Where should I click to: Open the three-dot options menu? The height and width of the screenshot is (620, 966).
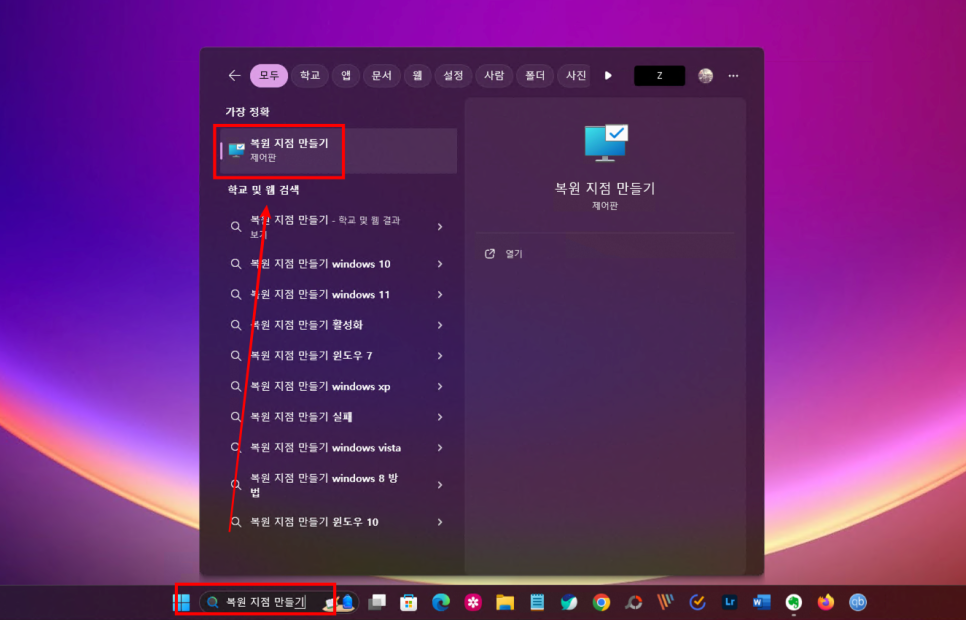point(733,76)
